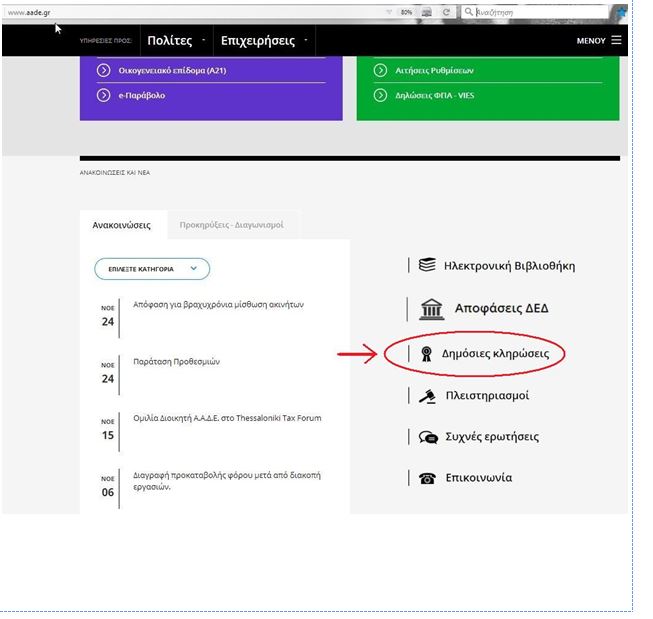Expand the Επιχειρήσεις dropdown in header

click(x=306, y=41)
